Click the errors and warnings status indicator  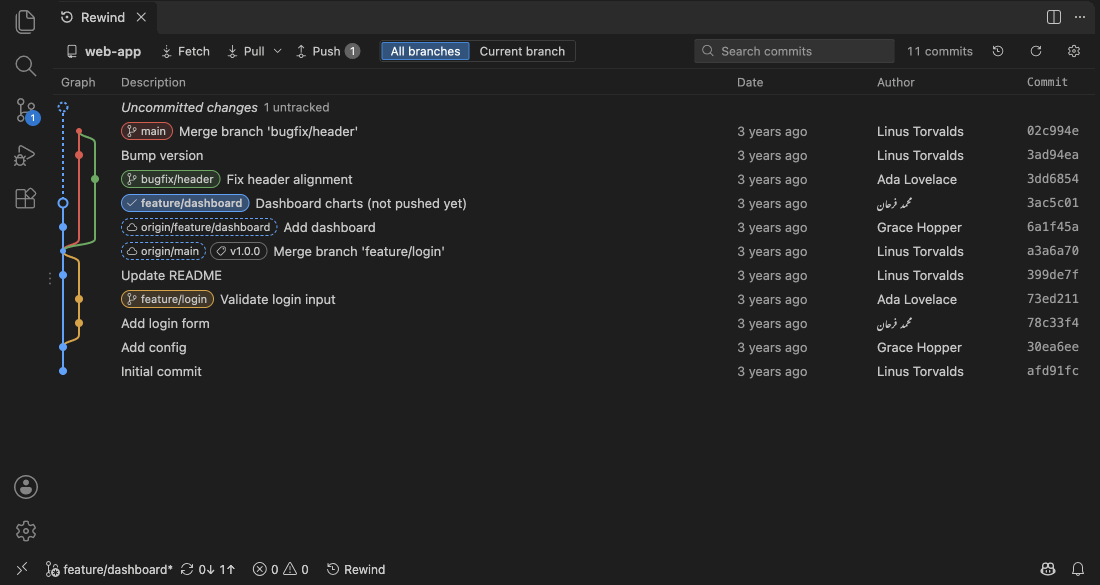(x=281, y=569)
